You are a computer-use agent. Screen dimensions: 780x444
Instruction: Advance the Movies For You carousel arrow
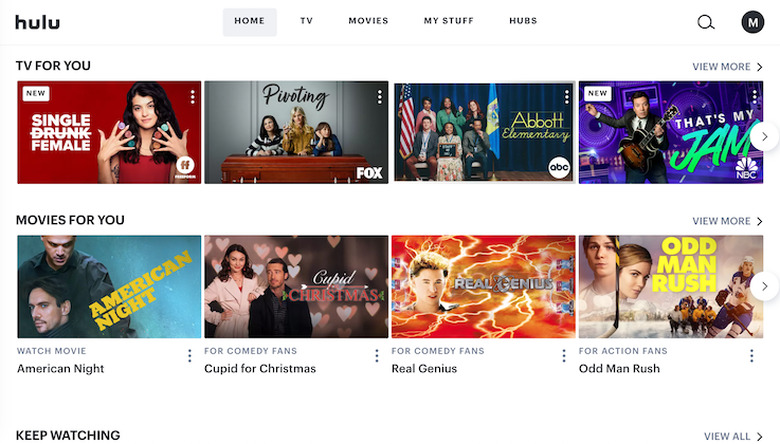pos(765,286)
